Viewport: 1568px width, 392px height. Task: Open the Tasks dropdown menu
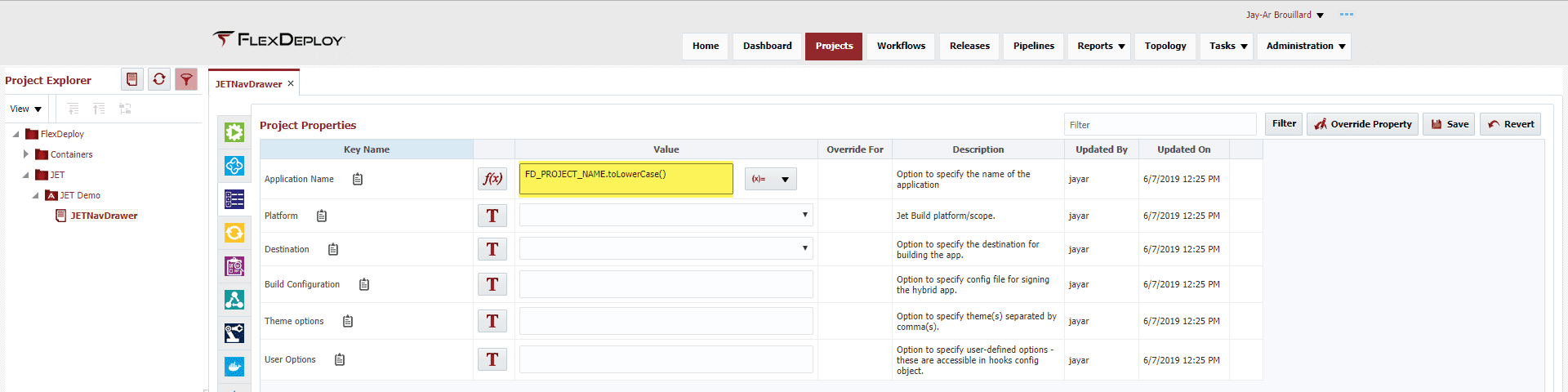(x=1228, y=46)
